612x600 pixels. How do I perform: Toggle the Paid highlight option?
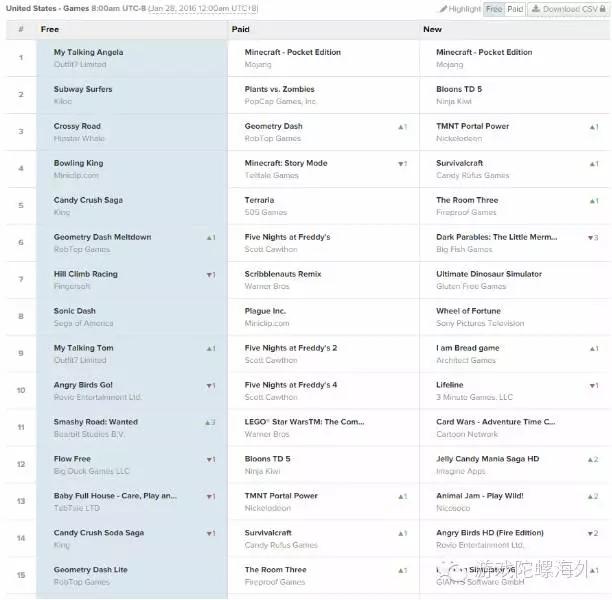coord(515,9)
